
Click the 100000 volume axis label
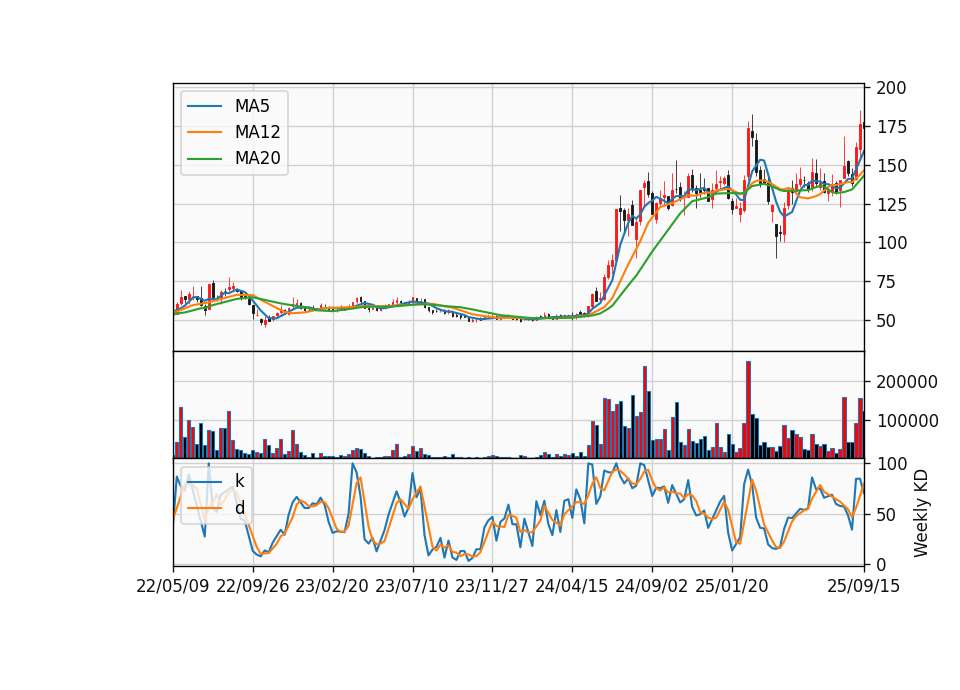click(x=907, y=421)
